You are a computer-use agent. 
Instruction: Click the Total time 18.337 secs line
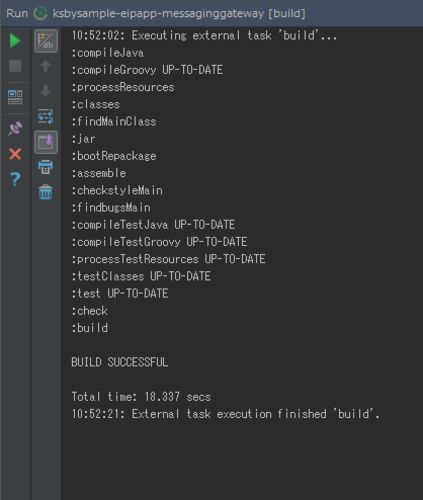point(141,397)
